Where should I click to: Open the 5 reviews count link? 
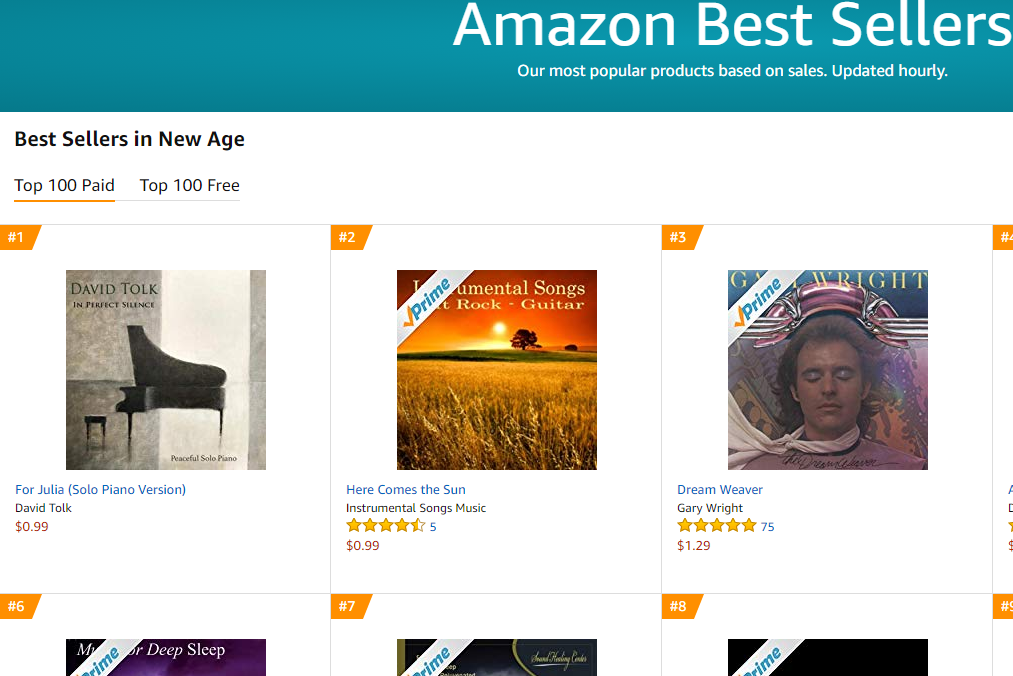433,527
